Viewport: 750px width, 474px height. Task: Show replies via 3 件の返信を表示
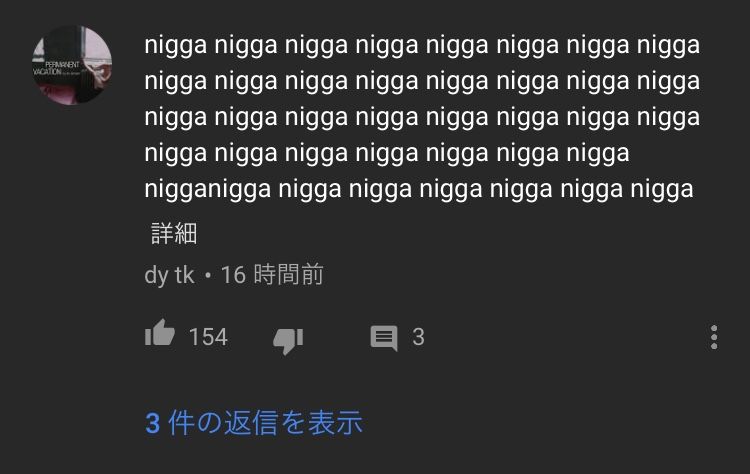point(254,423)
